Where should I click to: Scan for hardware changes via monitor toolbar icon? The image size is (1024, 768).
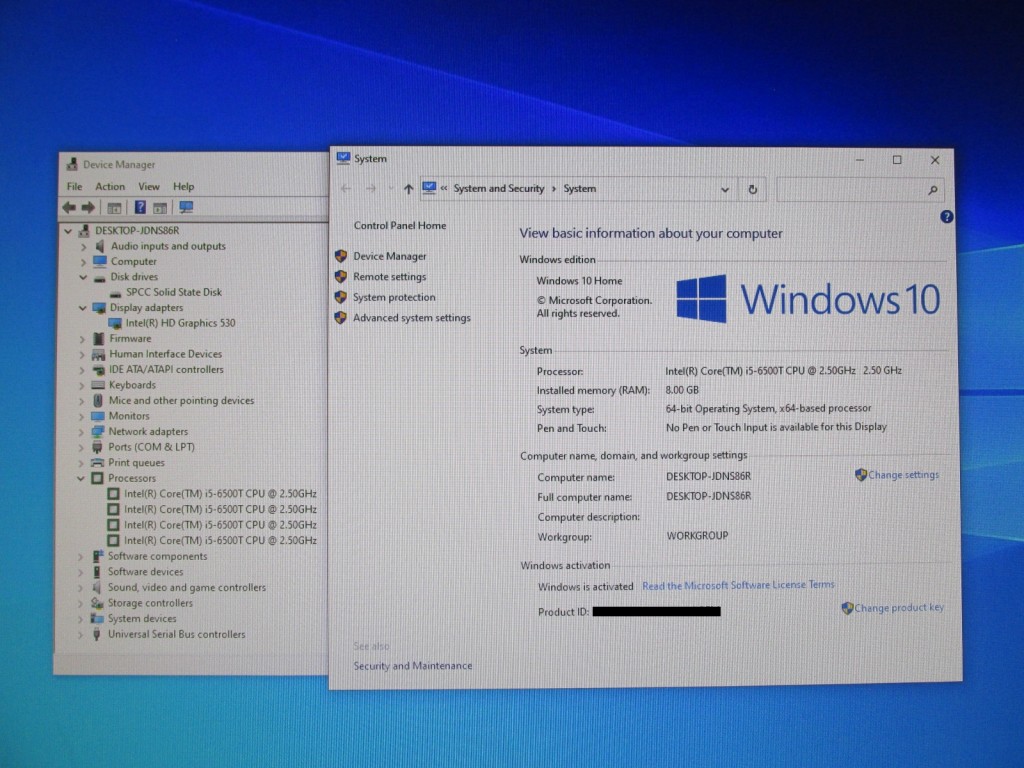[x=186, y=207]
